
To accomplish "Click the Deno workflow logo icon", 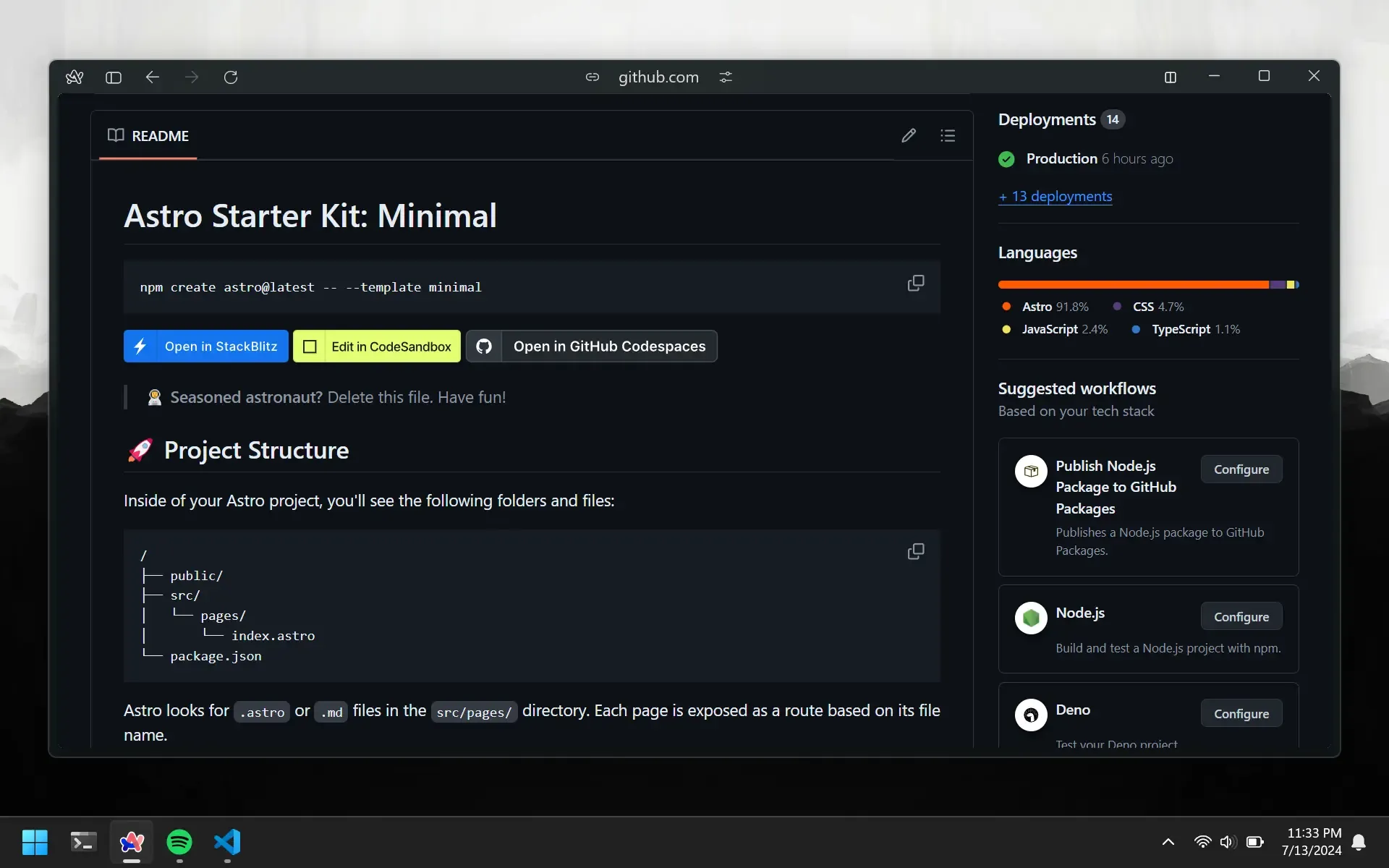I will 1031,715.
